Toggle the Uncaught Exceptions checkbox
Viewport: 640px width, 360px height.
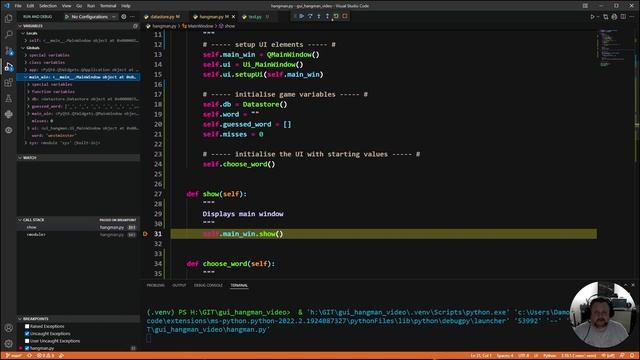(x=27, y=333)
